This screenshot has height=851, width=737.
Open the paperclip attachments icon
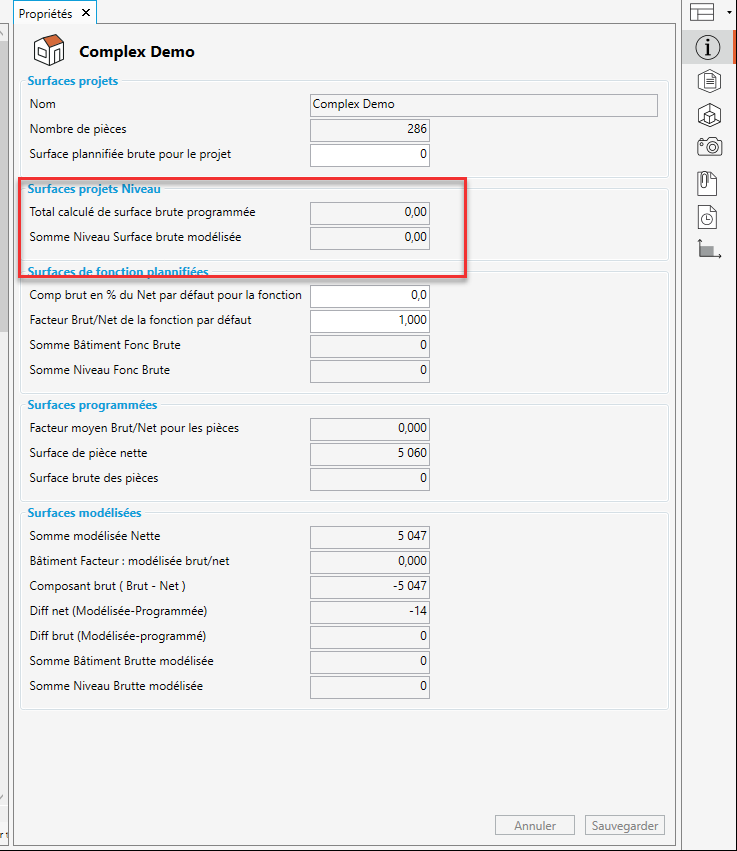coord(708,182)
